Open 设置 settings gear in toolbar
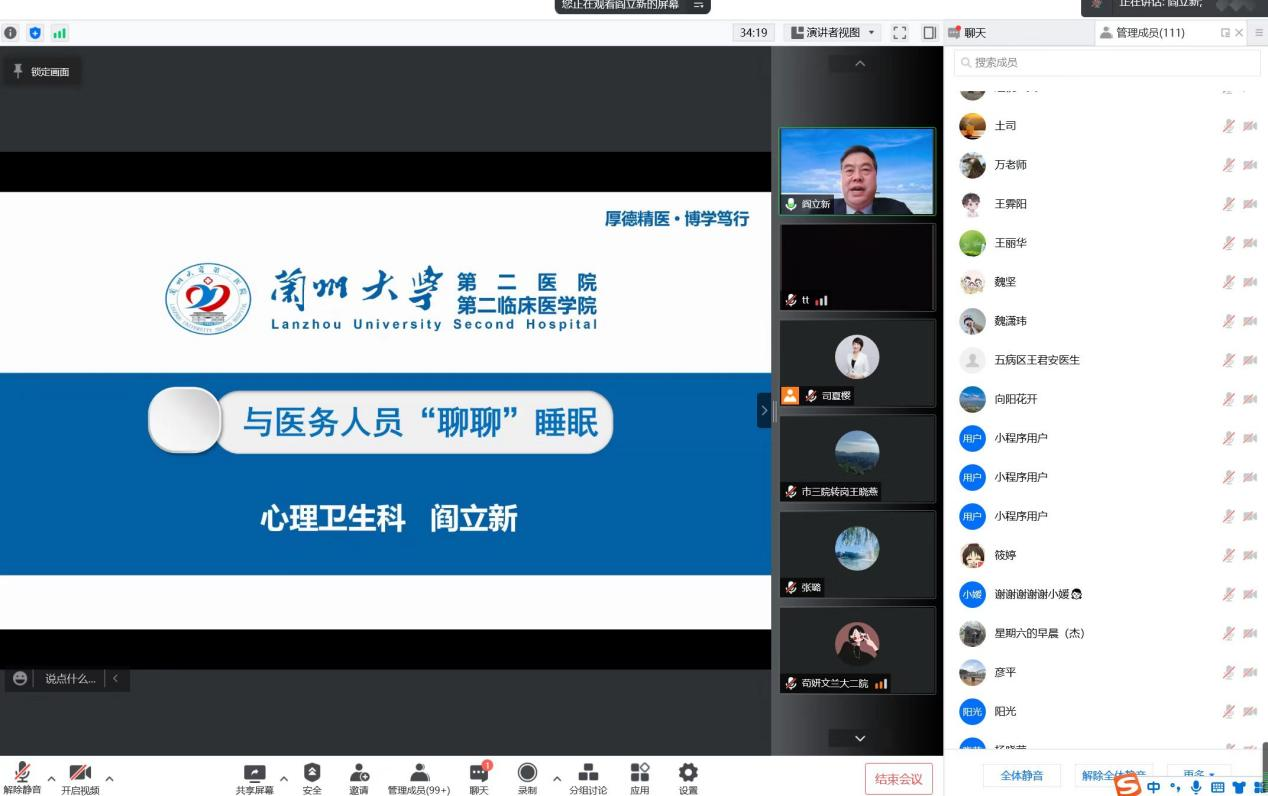Viewport: 1268px width, 796px height. point(688,773)
